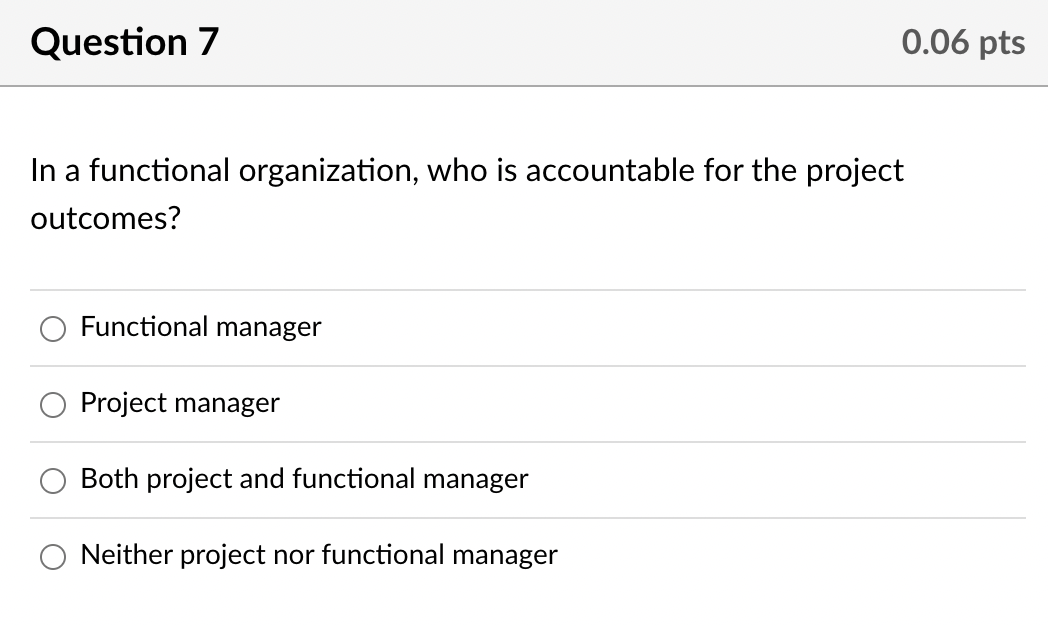Click Neither project nor functional manager text
The height and width of the screenshot is (626, 1048).
[x=318, y=555]
